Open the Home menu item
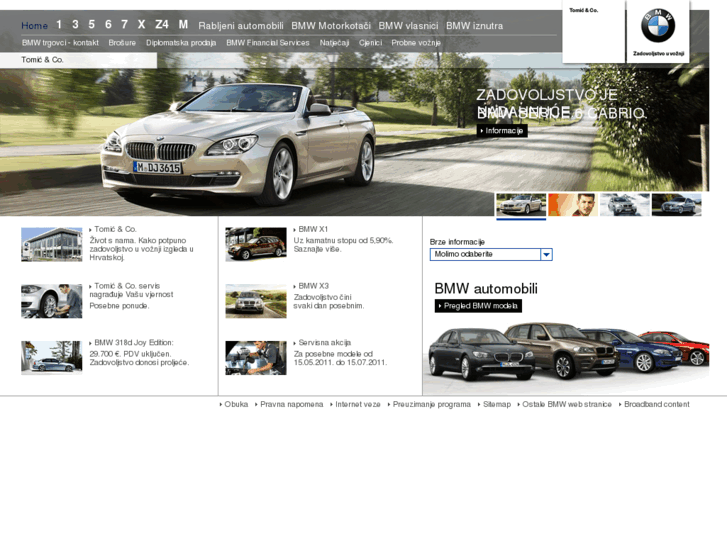The width and height of the screenshot is (727, 545). click(x=34, y=26)
